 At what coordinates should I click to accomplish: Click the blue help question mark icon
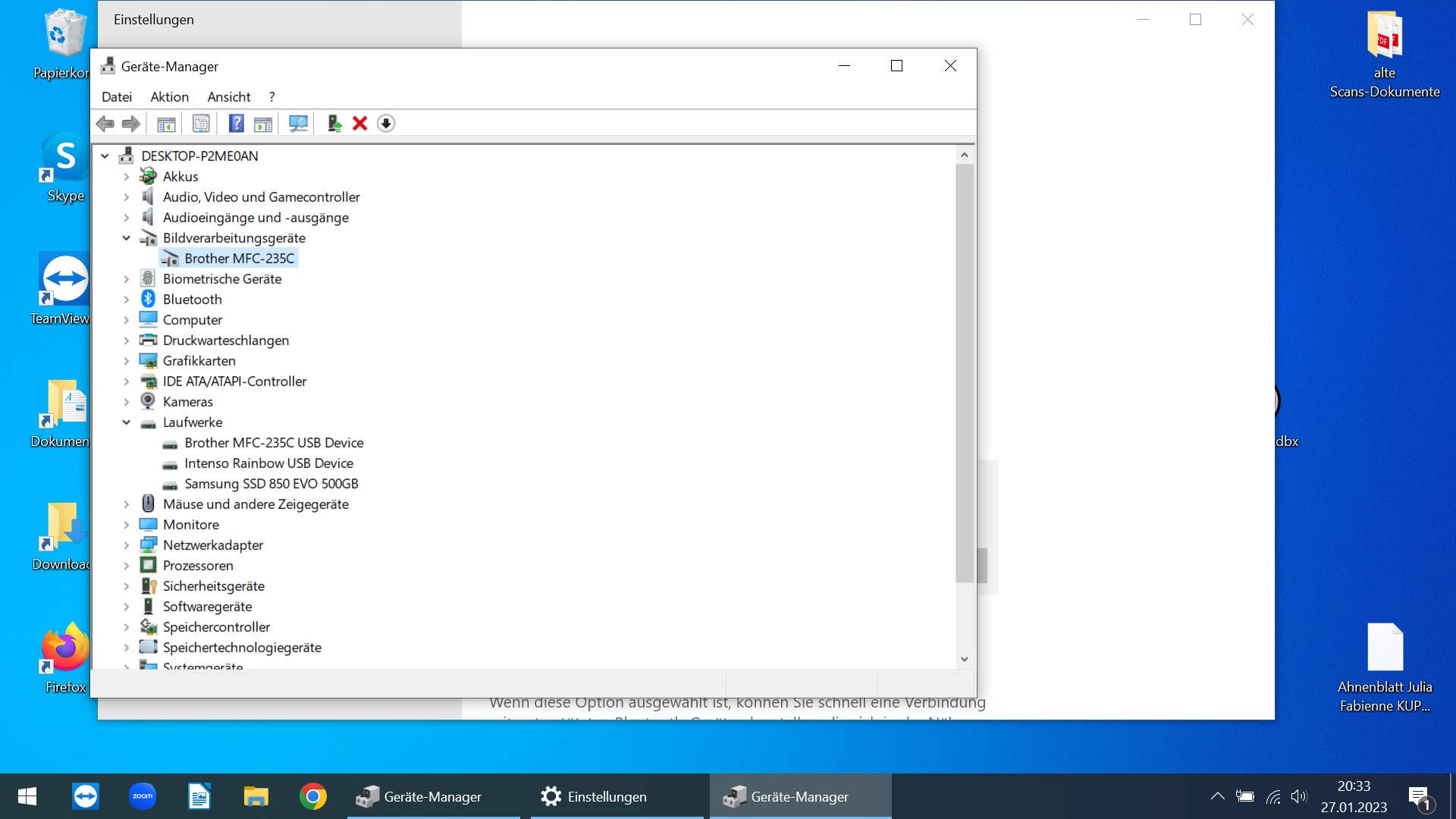tap(236, 124)
